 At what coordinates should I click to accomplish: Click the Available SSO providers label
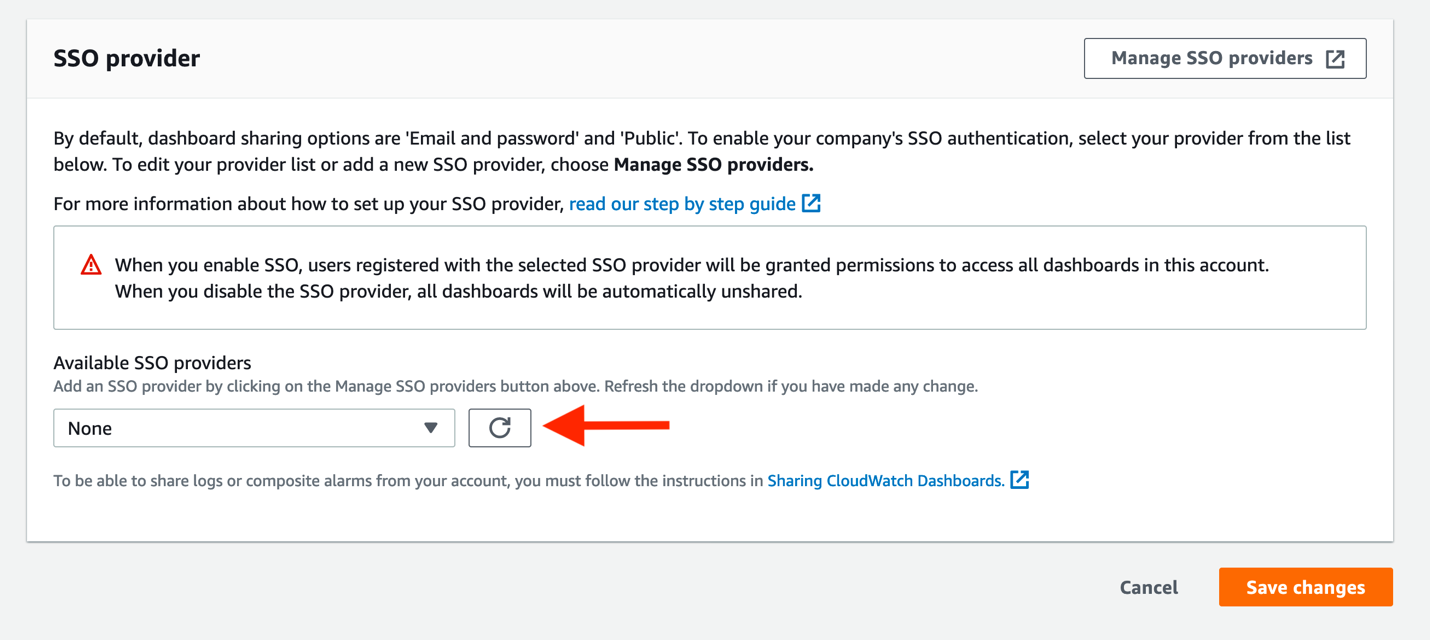pyautogui.click(x=152, y=362)
